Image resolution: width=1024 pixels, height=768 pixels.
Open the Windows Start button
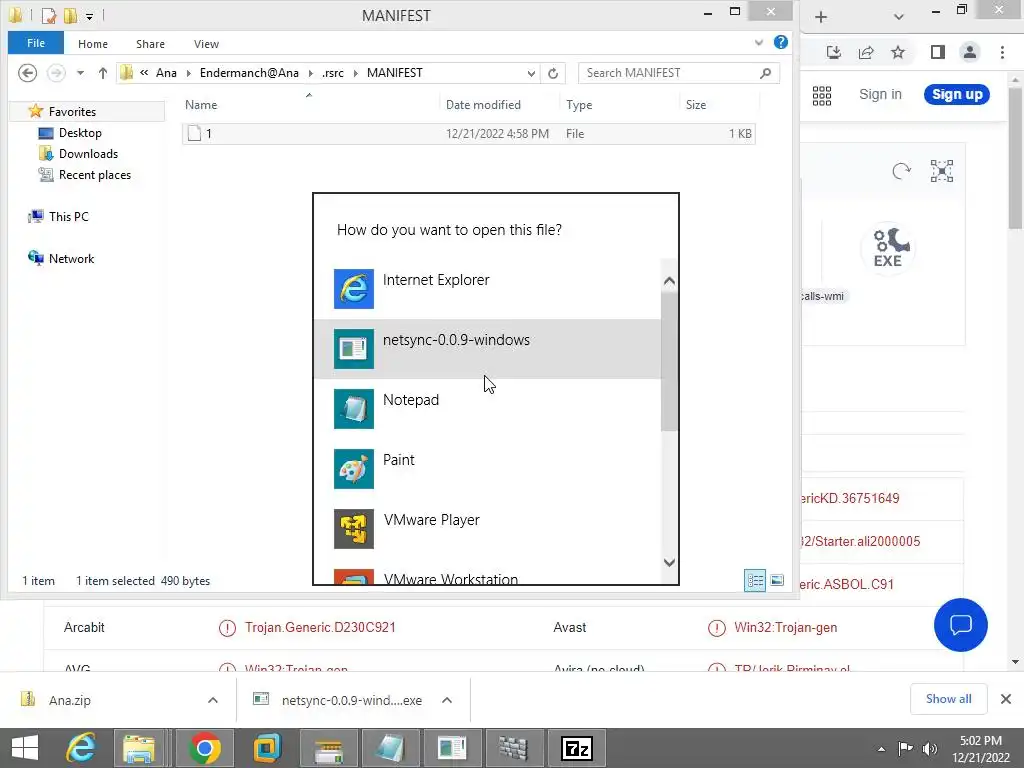(x=25, y=748)
